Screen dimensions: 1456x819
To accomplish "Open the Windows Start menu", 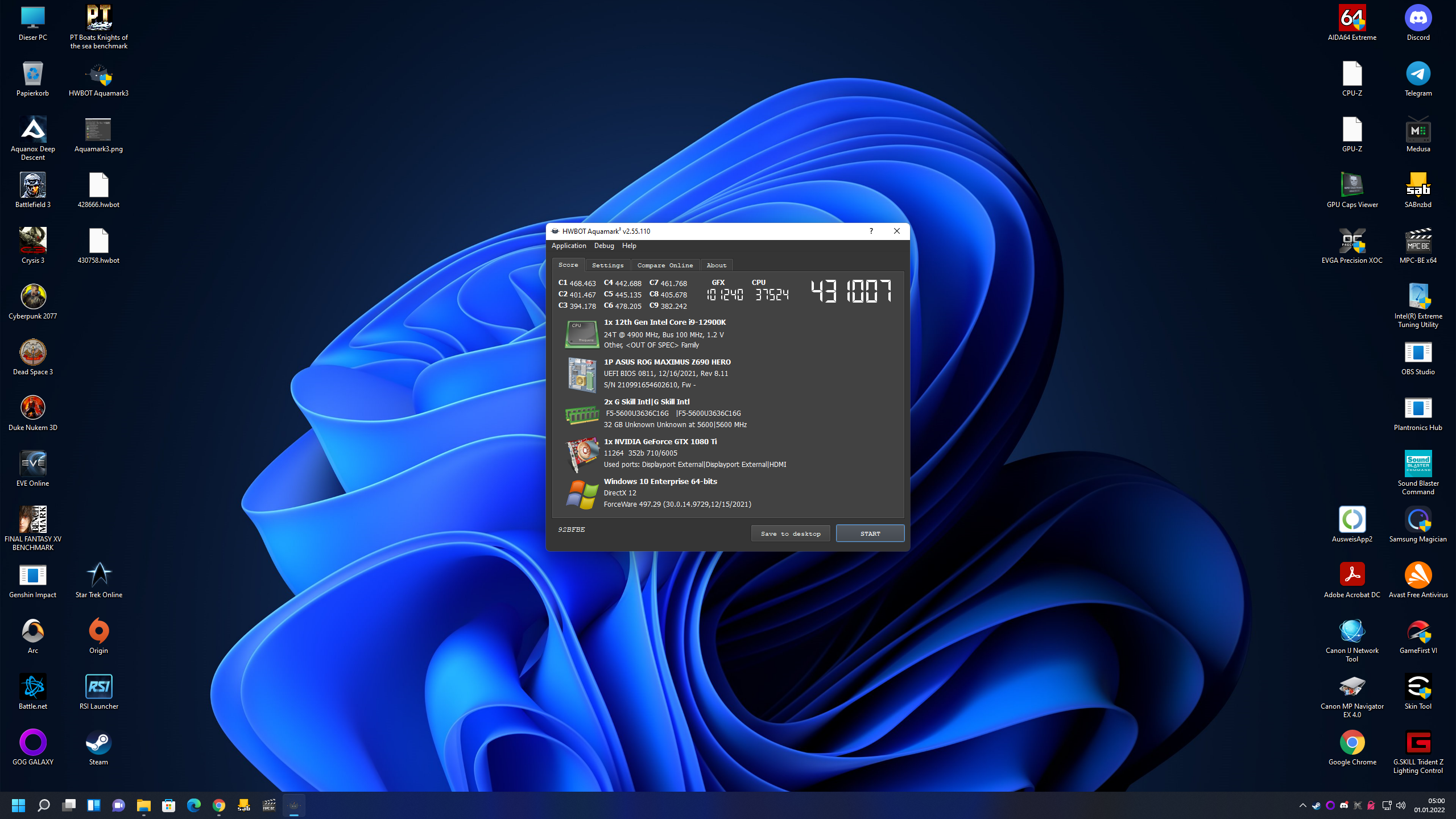I will click(19, 805).
